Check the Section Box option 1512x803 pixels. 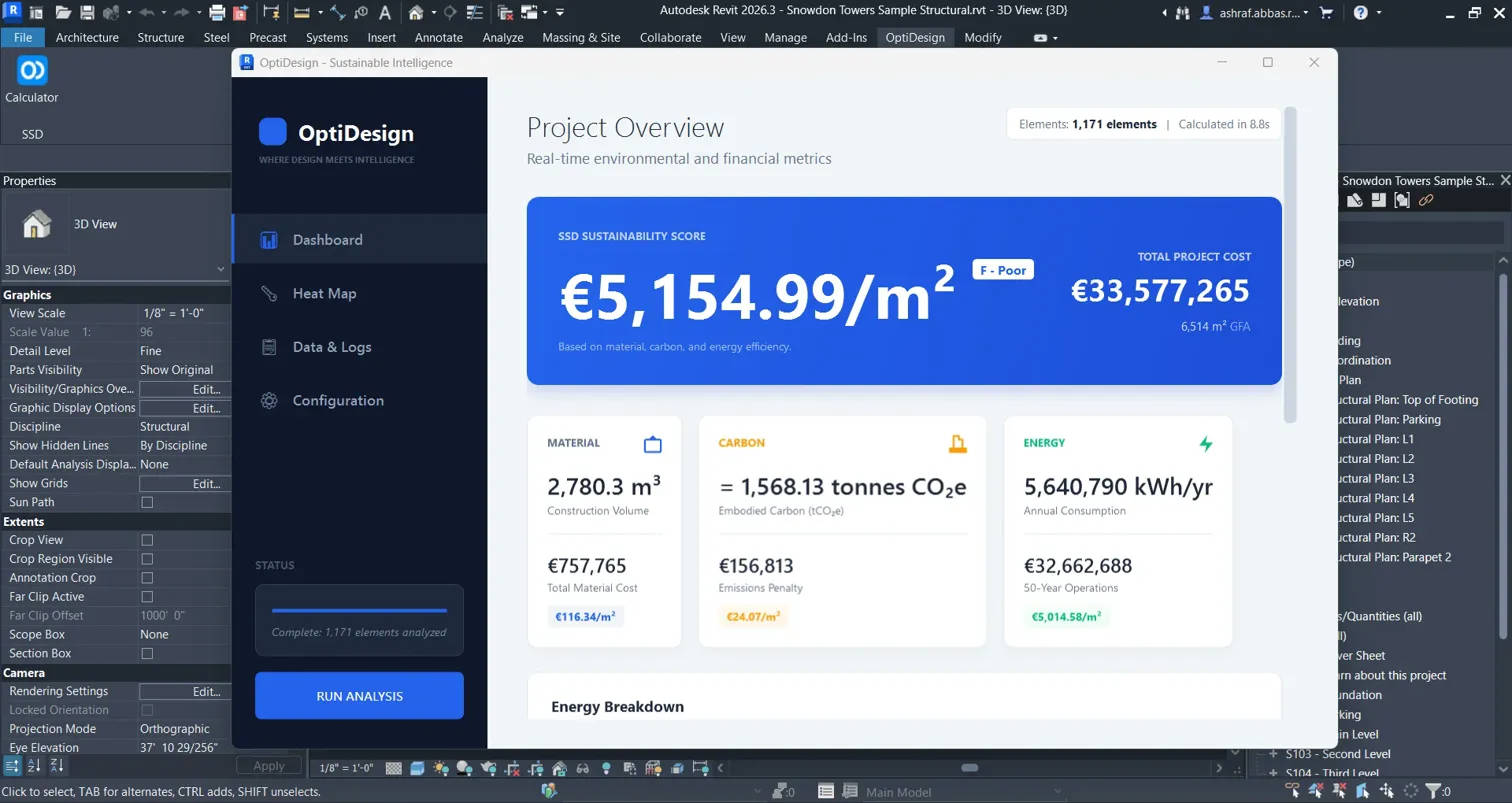click(147, 653)
